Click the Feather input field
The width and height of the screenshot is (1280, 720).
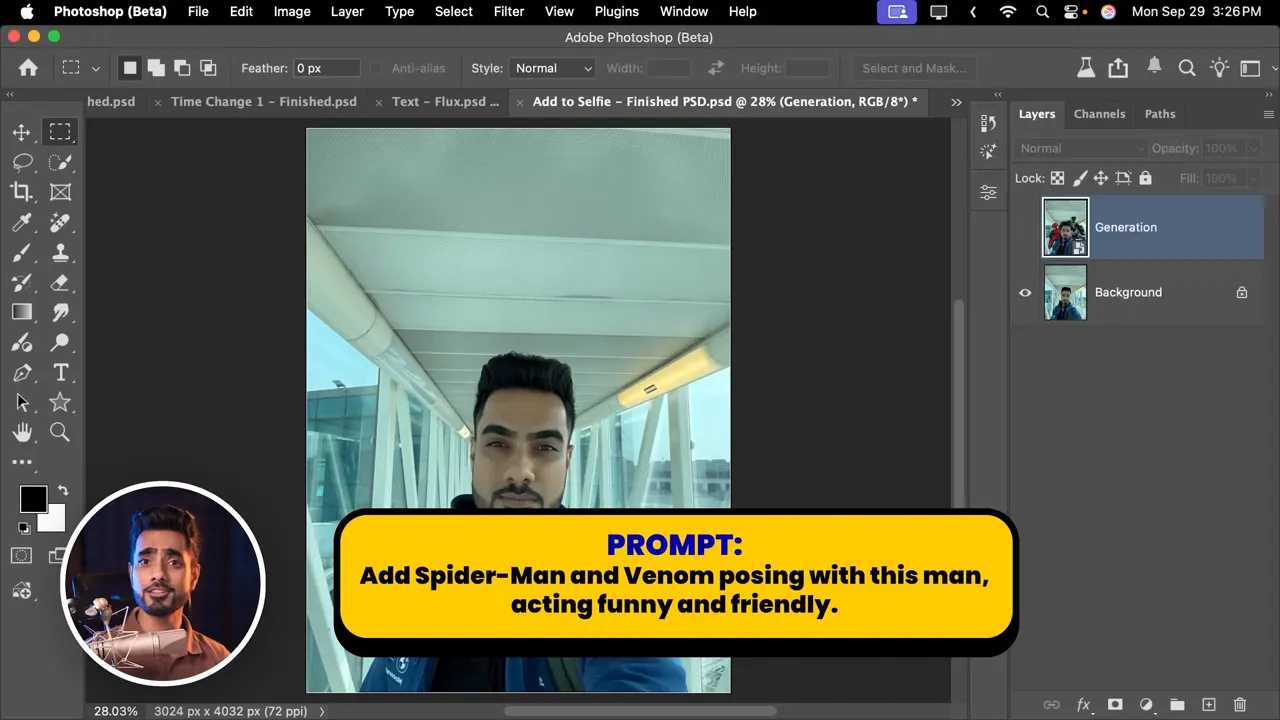[x=326, y=68]
